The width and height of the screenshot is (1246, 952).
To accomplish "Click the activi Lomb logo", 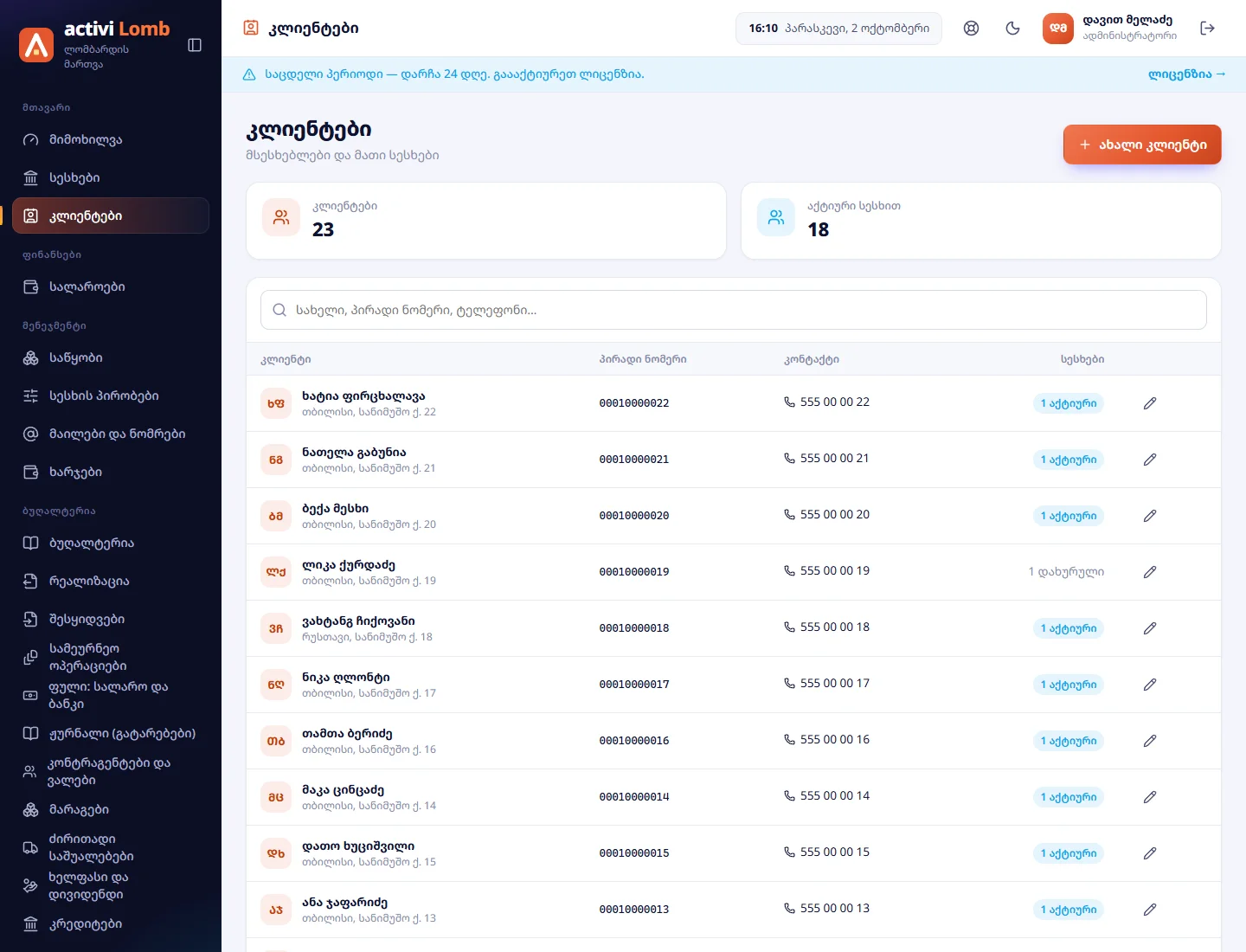I will 36,45.
